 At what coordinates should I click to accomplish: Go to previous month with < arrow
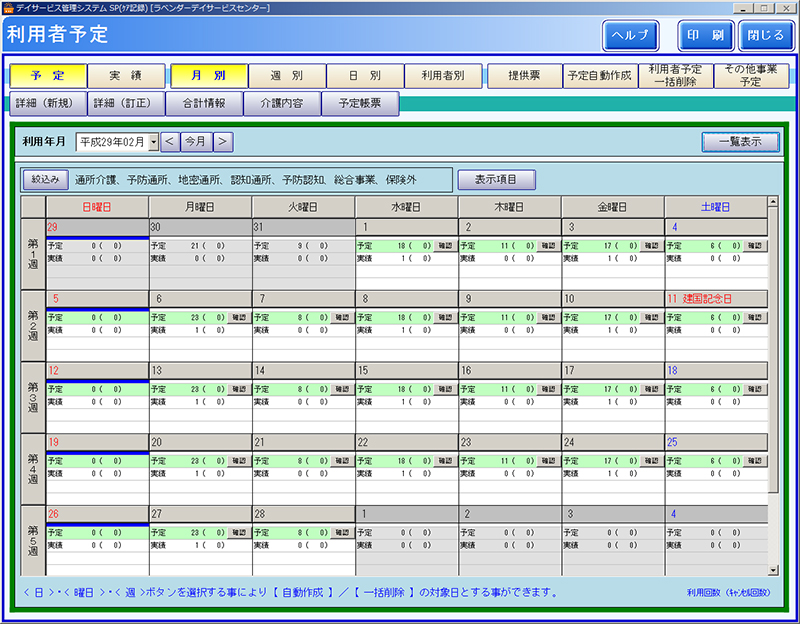(x=169, y=142)
